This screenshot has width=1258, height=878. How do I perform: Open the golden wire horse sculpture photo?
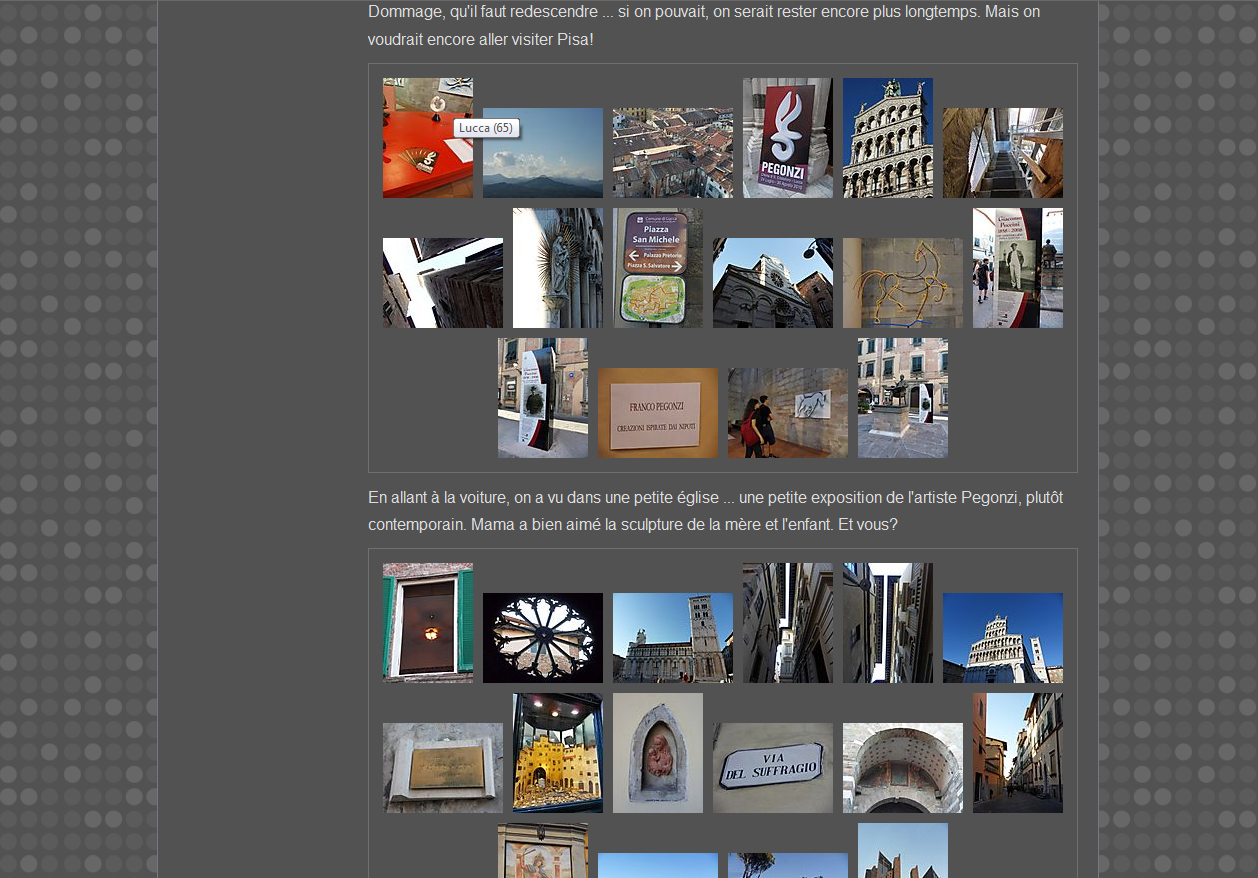click(902, 282)
